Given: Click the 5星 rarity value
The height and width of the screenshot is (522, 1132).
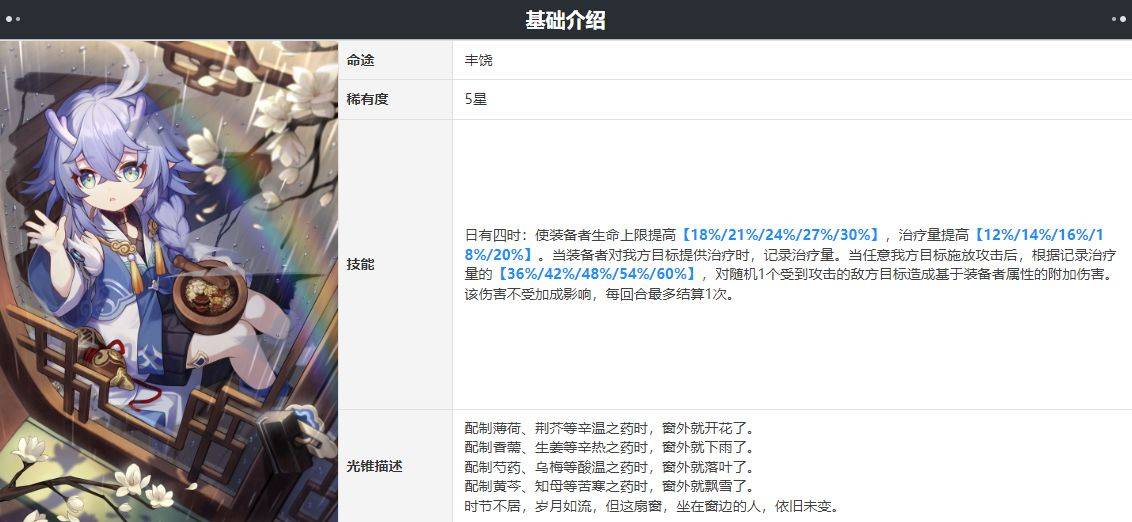Looking at the screenshot, I should coord(476,100).
